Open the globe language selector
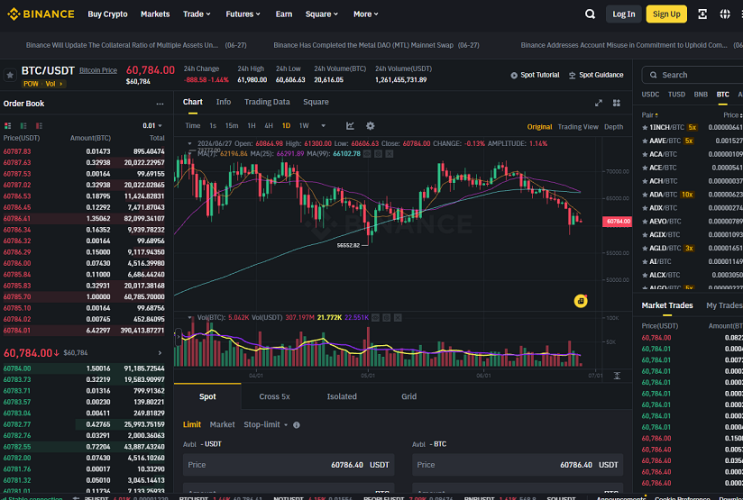Screen dimensions: 743x500 (725, 14)
